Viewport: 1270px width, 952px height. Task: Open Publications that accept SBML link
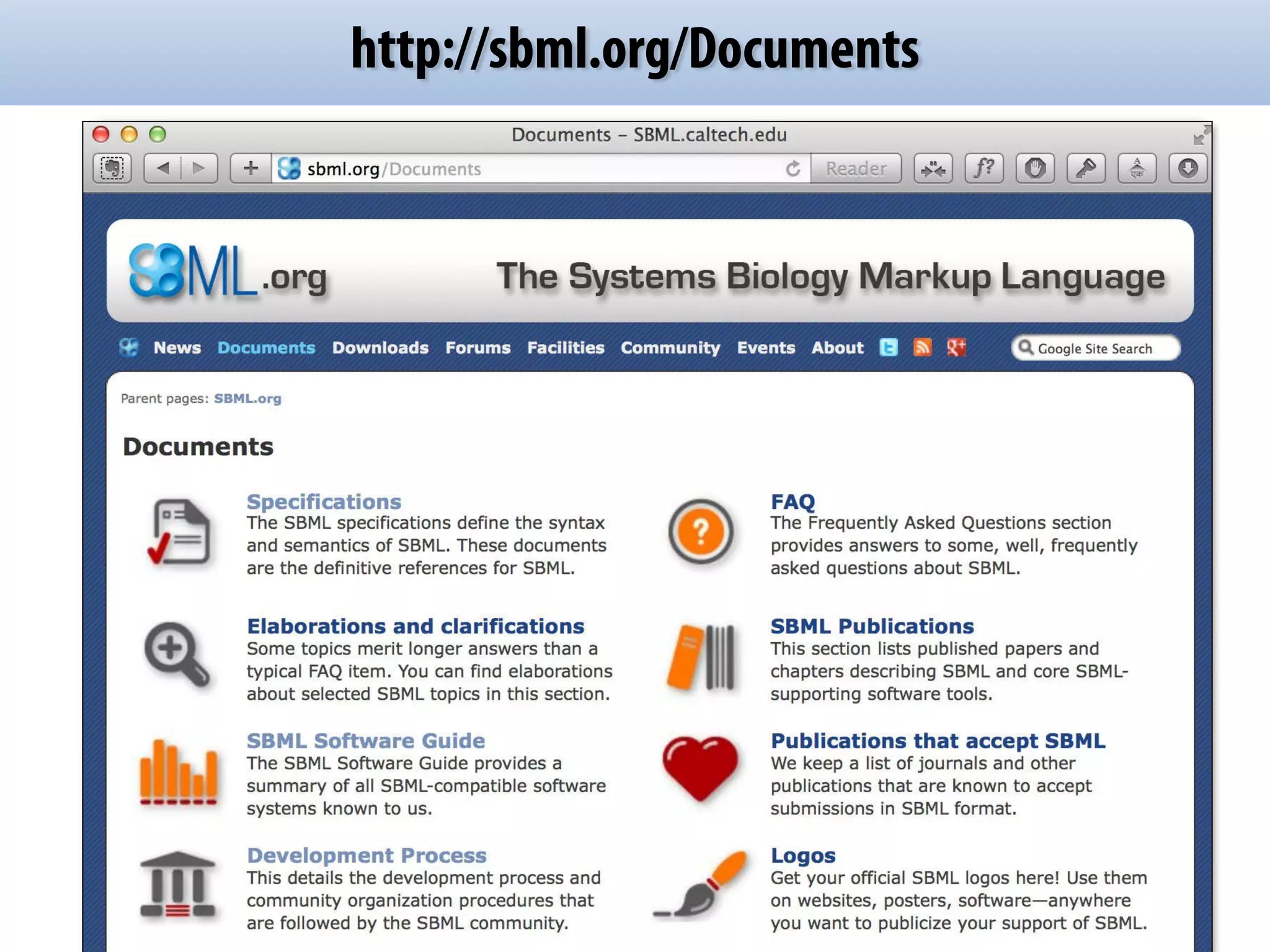pyautogui.click(x=938, y=741)
